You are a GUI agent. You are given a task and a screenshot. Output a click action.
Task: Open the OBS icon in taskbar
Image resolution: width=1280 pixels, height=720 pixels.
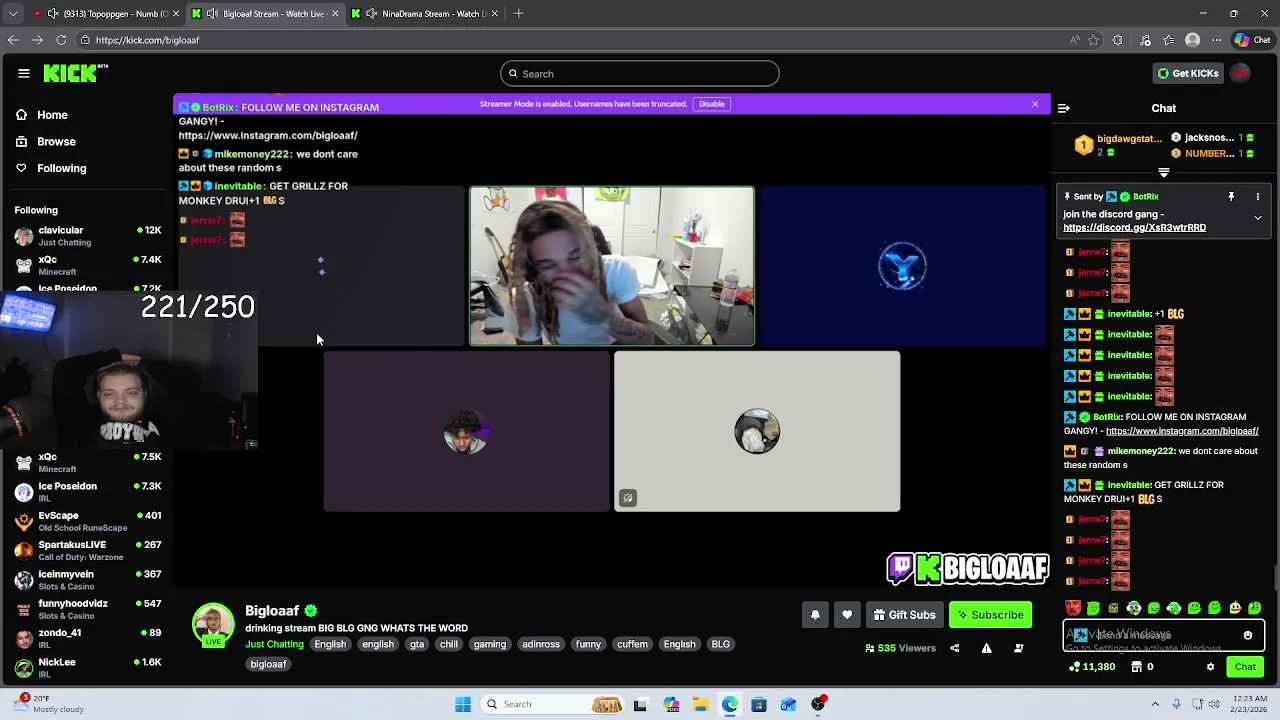pyautogui.click(x=818, y=704)
